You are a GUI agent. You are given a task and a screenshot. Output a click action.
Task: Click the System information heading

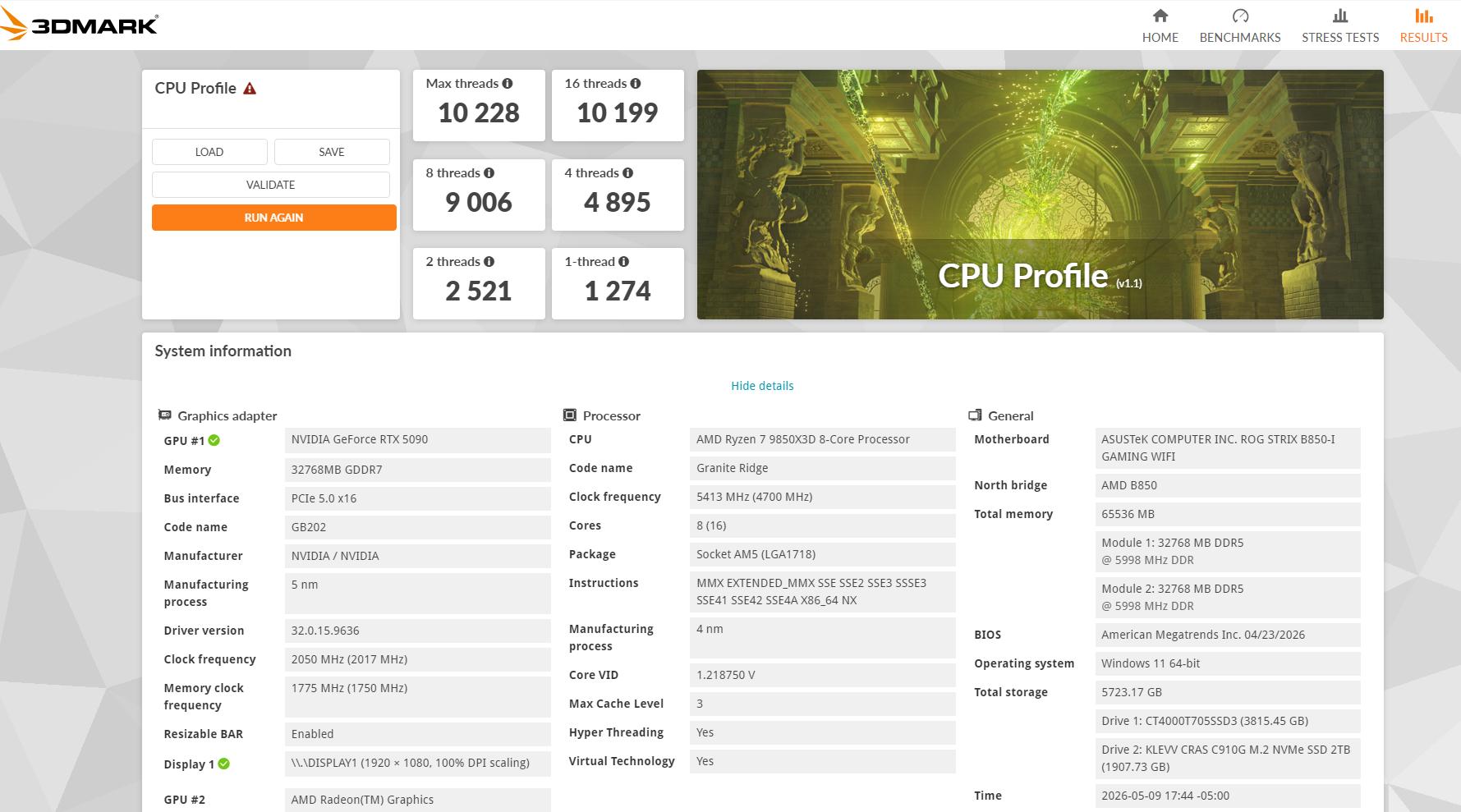223,351
